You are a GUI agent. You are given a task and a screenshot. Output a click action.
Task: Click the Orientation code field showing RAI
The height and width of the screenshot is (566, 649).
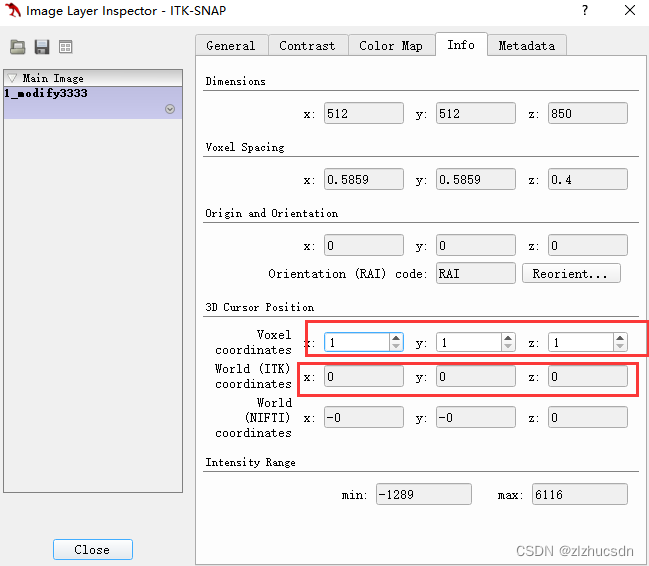click(x=476, y=273)
